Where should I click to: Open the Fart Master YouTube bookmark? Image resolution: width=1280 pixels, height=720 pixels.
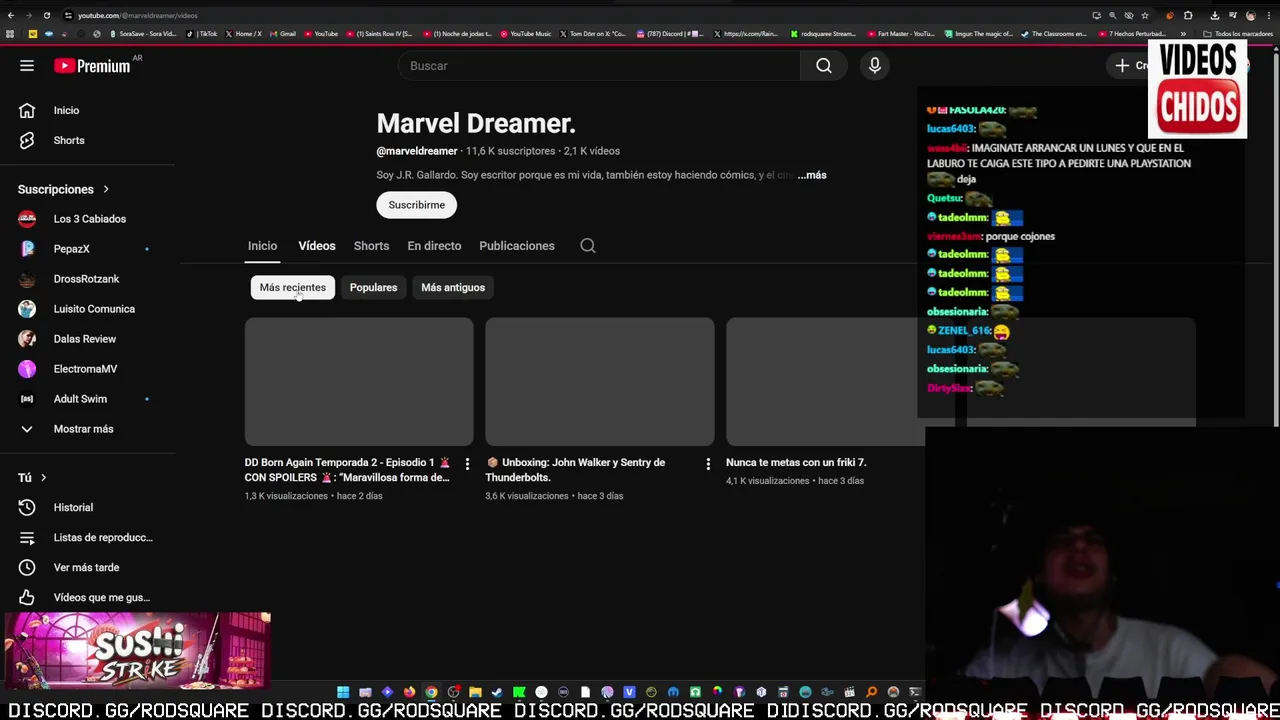click(901, 34)
